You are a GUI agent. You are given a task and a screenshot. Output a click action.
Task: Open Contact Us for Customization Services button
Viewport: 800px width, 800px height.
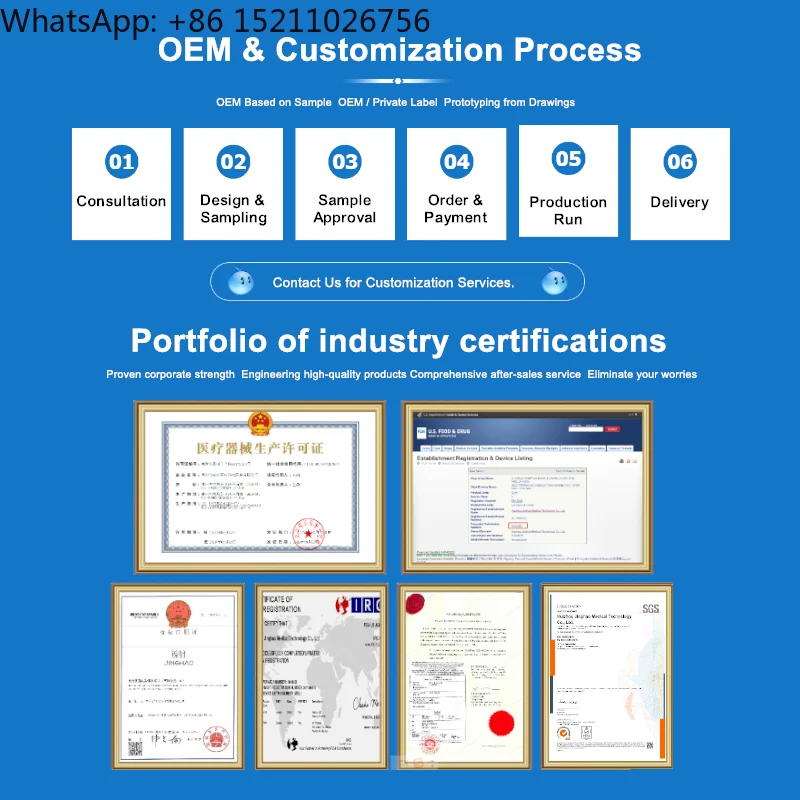tap(397, 282)
